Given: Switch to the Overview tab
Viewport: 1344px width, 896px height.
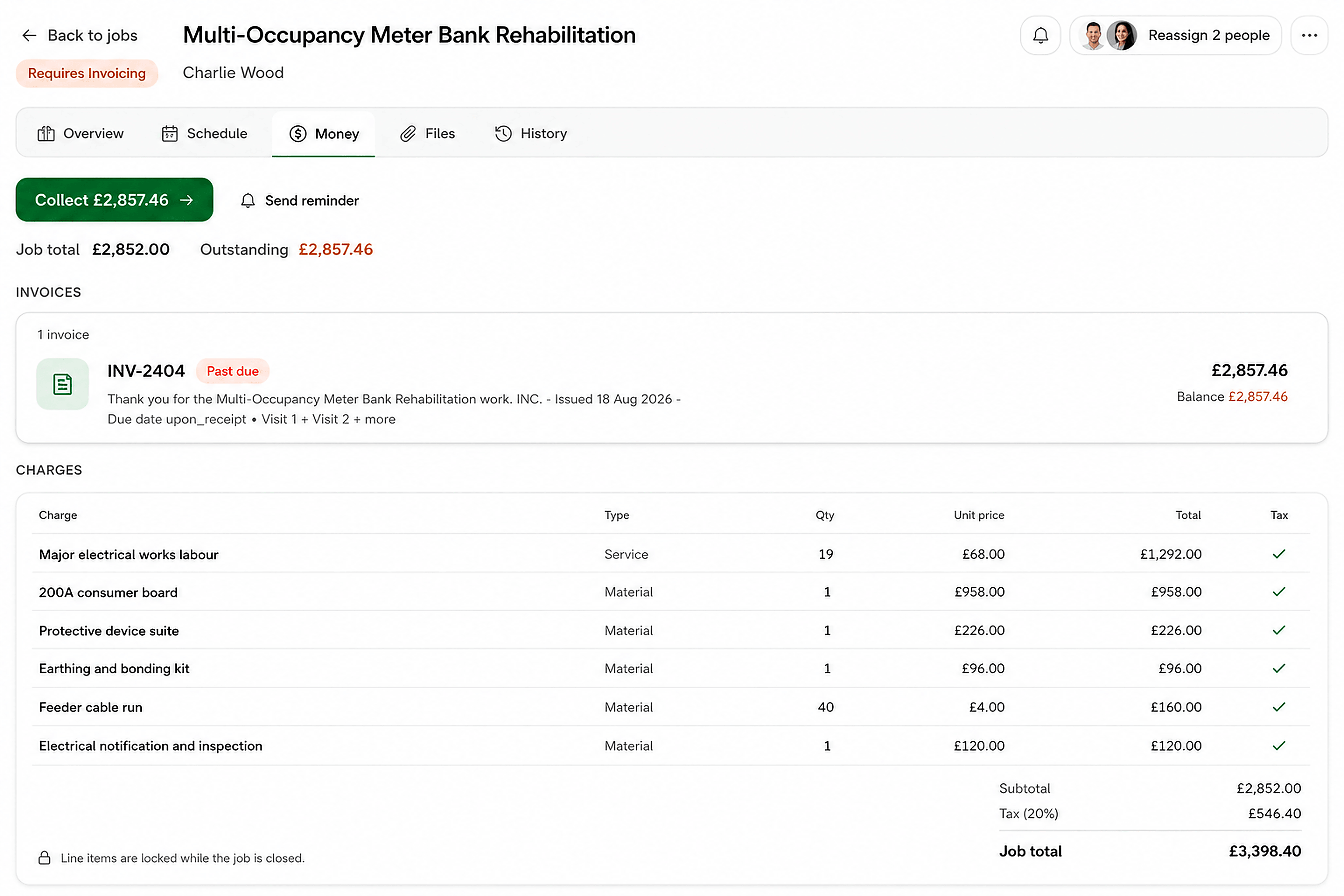Looking at the screenshot, I should pyautogui.click(x=80, y=134).
